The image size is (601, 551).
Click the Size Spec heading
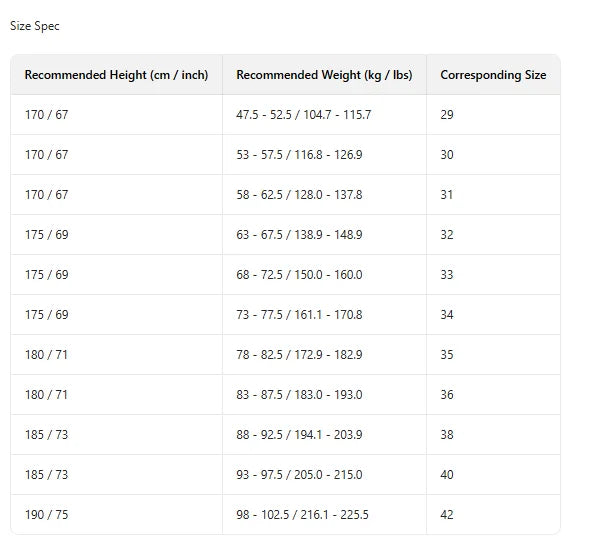pyautogui.click(x=34, y=26)
